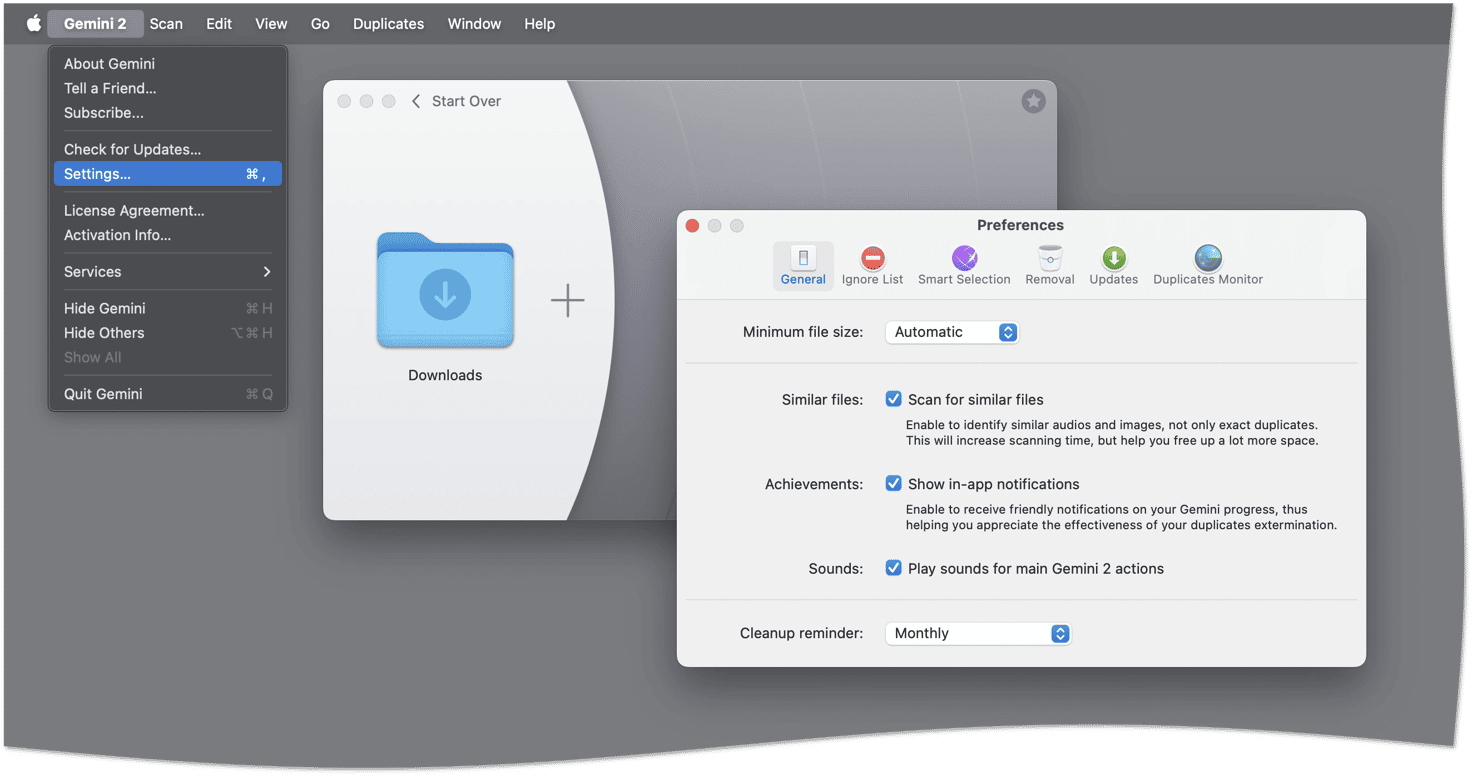Open the View menu
The width and height of the screenshot is (1472, 776).
click(271, 24)
